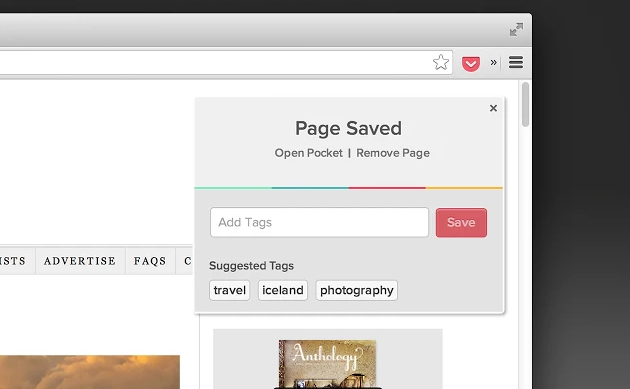Click the sunset clouds article image
The width and height of the screenshot is (630, 389).
(90, 372)
